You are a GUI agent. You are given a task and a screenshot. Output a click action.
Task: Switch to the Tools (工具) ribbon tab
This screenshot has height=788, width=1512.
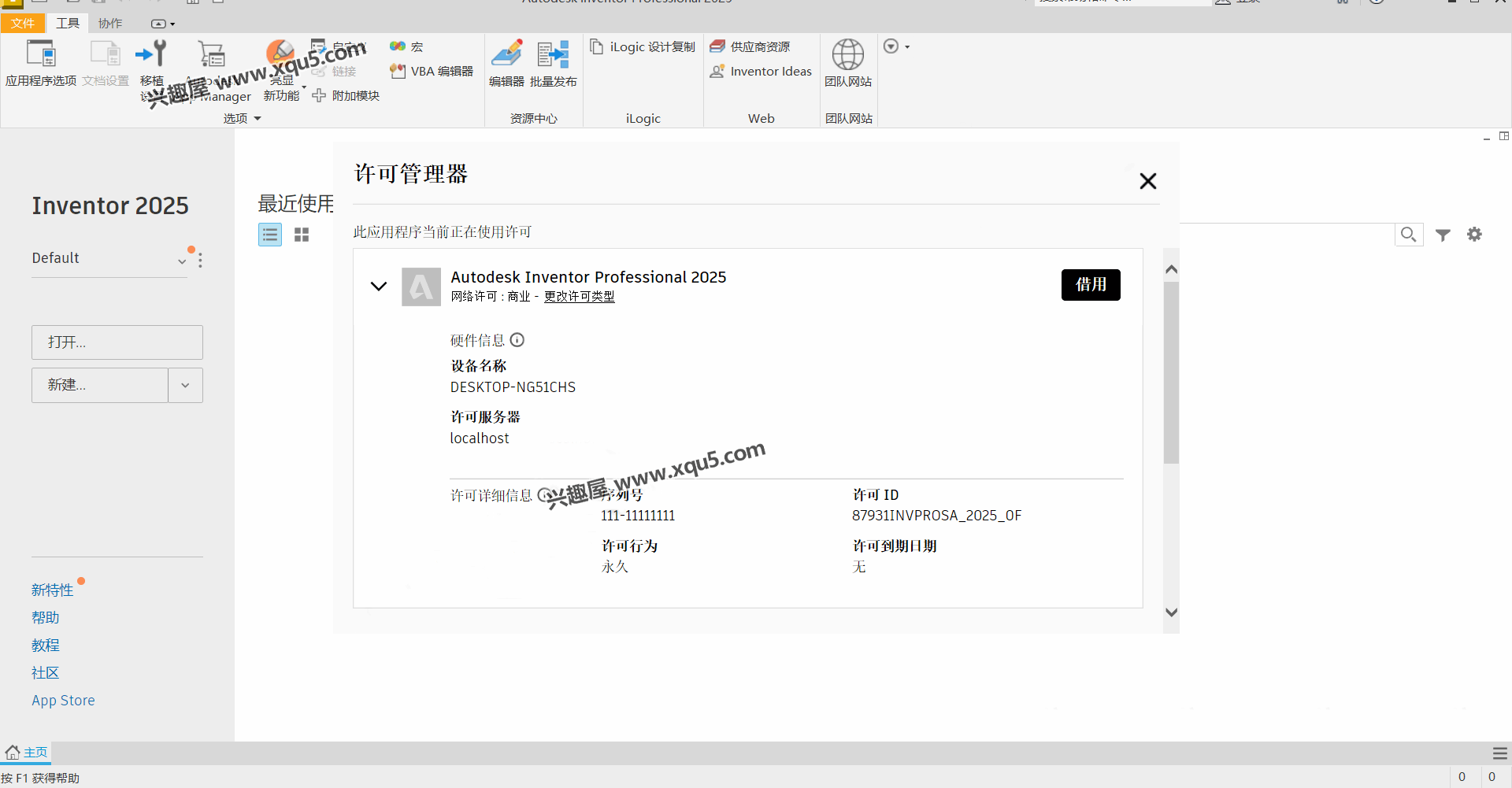point(68,24)
